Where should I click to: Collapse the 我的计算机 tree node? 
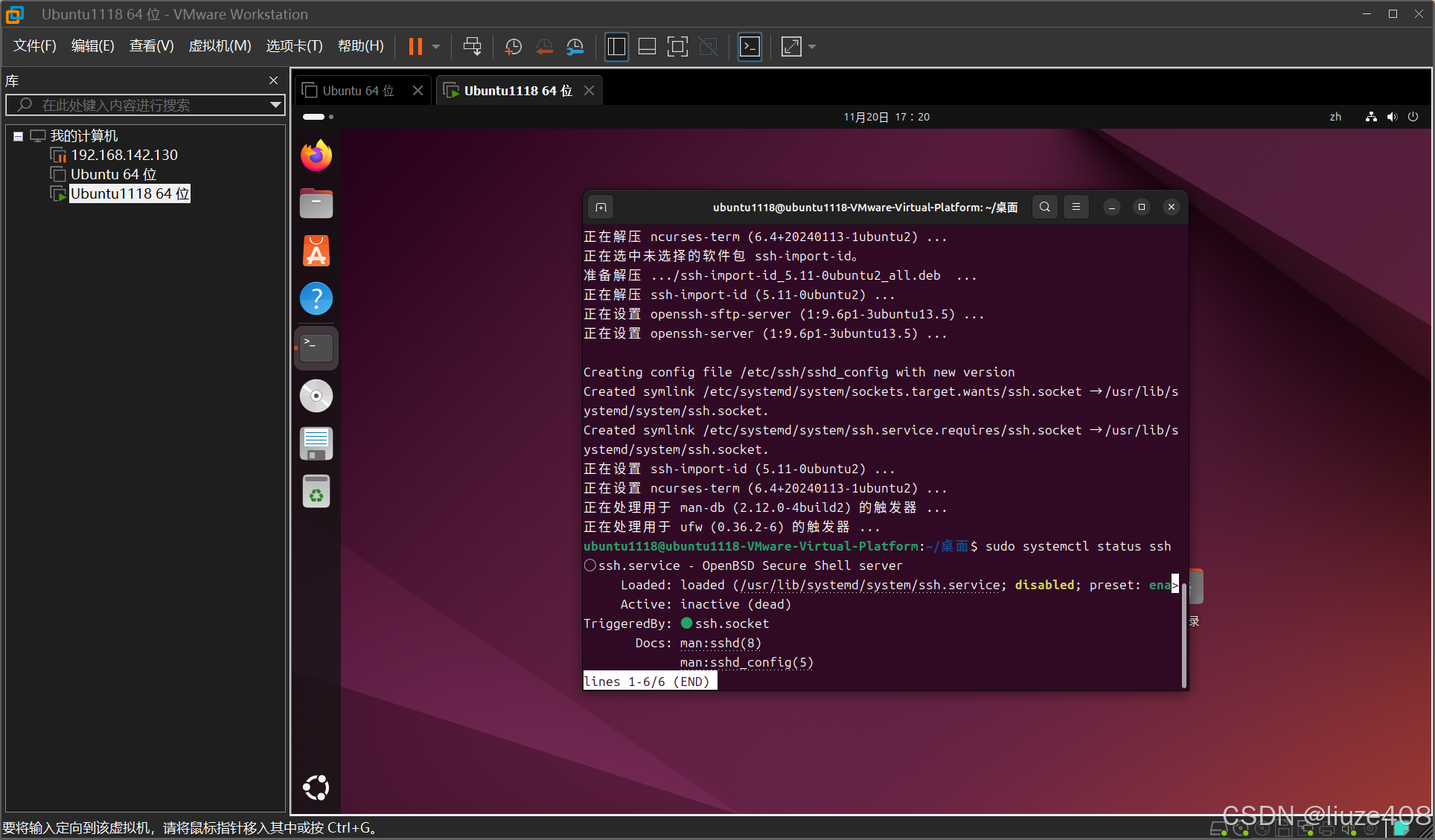(18, 136)
